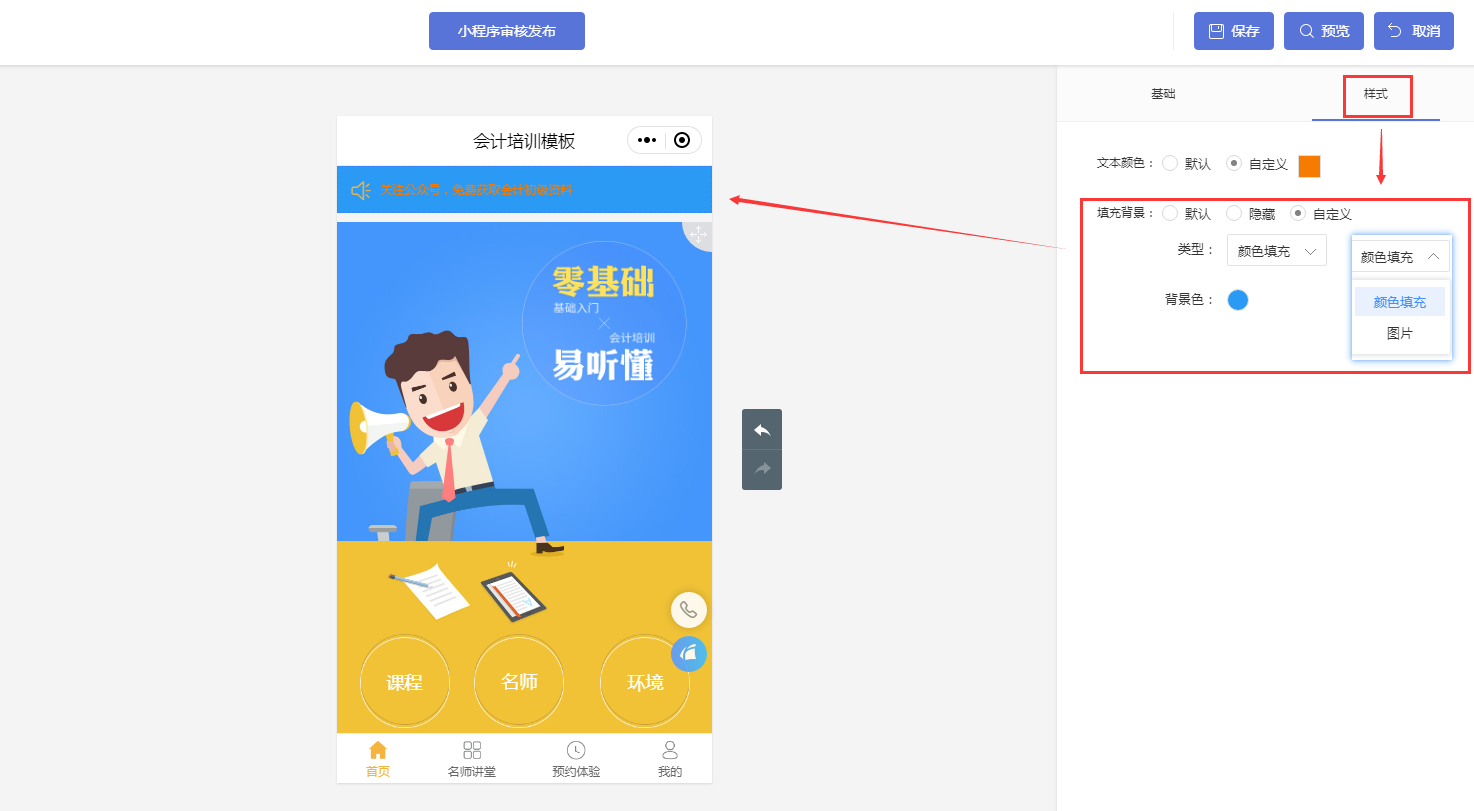This screenshot has height=811, width=1474.
Task: Select the 预约体验 clock icon
Action: click(x=576, y=750)
